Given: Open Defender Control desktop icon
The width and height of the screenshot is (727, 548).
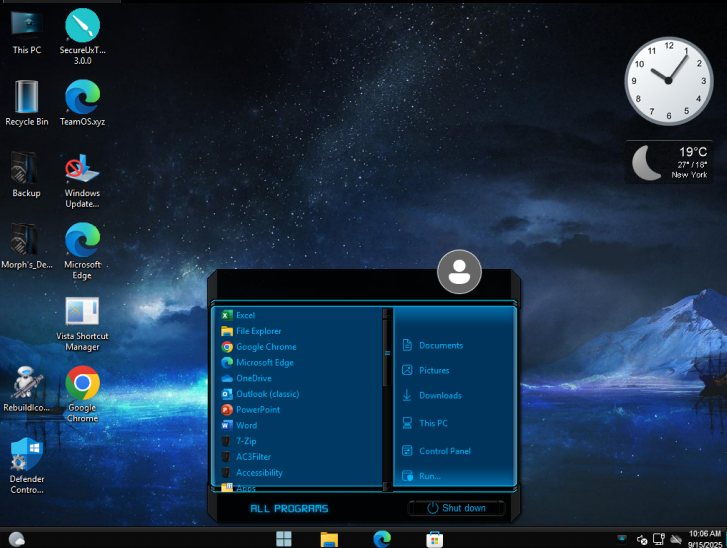Looking at the screenshot, I should coord(26,466).
